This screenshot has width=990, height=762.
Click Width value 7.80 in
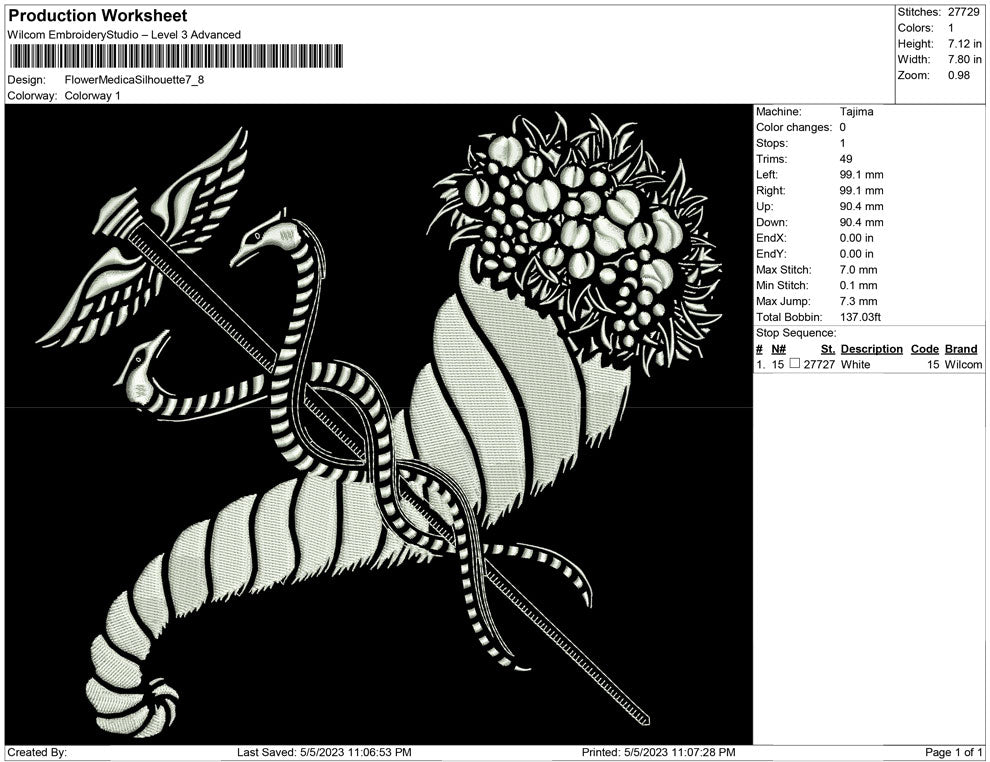[965, 59]
